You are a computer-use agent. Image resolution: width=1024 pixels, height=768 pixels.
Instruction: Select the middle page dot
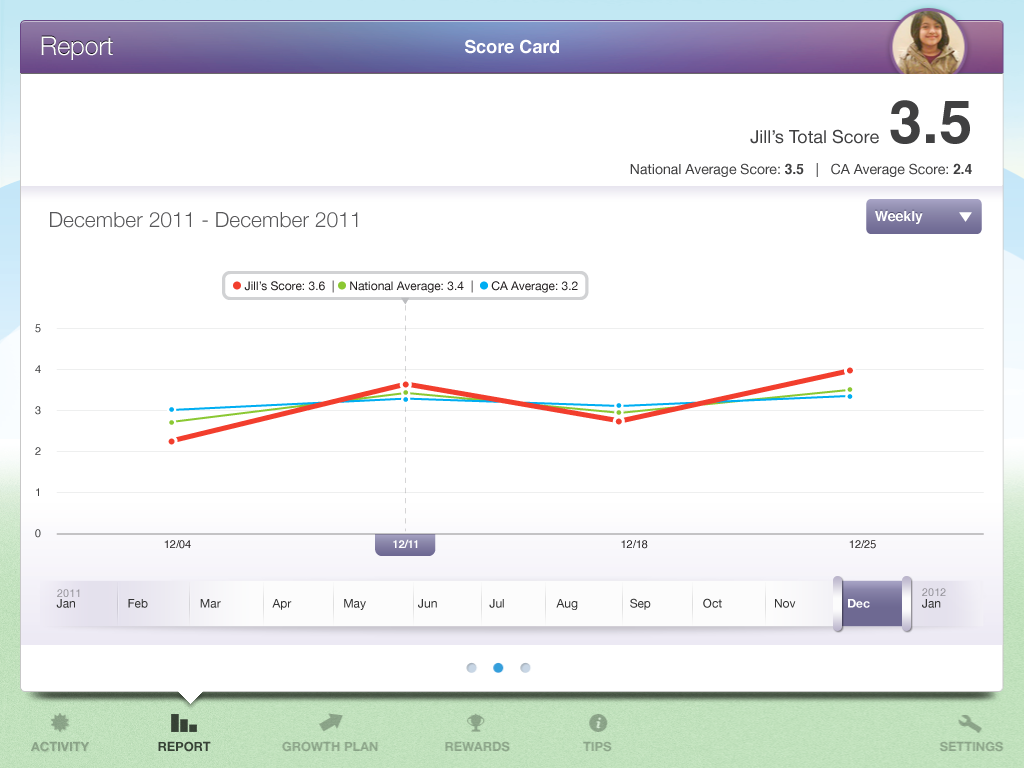(x=498, y=667)
